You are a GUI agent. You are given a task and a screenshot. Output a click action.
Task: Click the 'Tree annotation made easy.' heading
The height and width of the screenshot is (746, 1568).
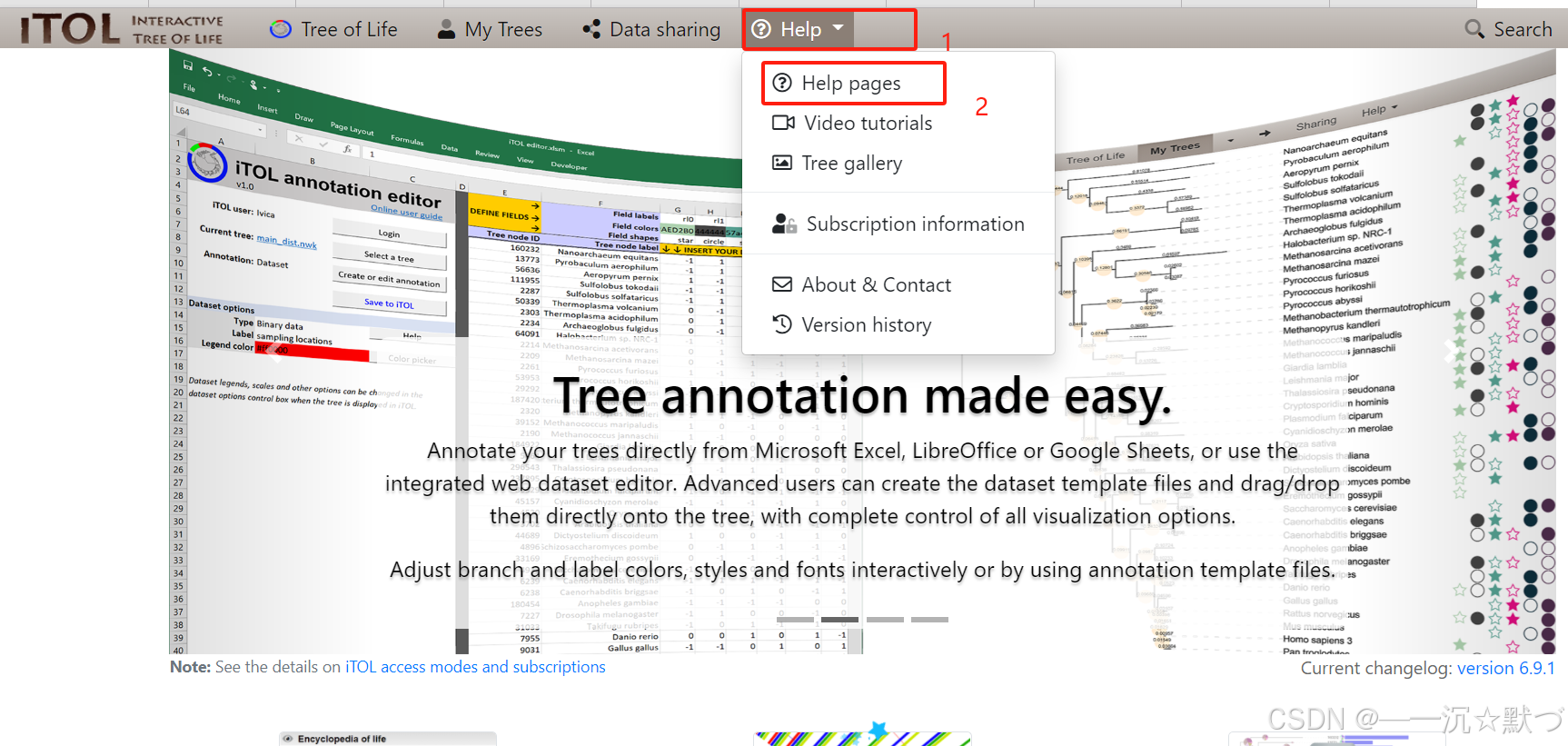click(862, 397)
